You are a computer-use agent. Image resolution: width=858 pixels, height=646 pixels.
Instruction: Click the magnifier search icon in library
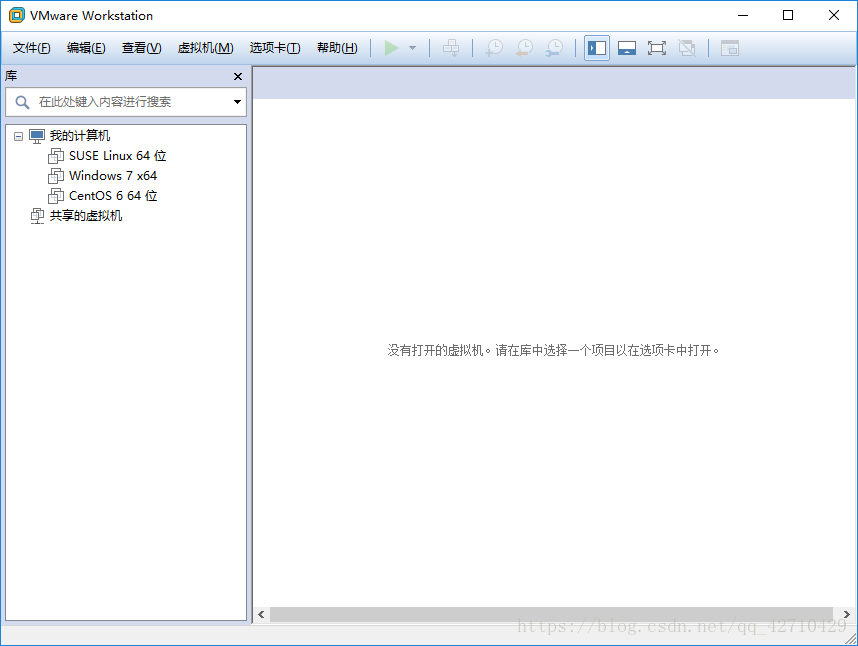[22, 102]
